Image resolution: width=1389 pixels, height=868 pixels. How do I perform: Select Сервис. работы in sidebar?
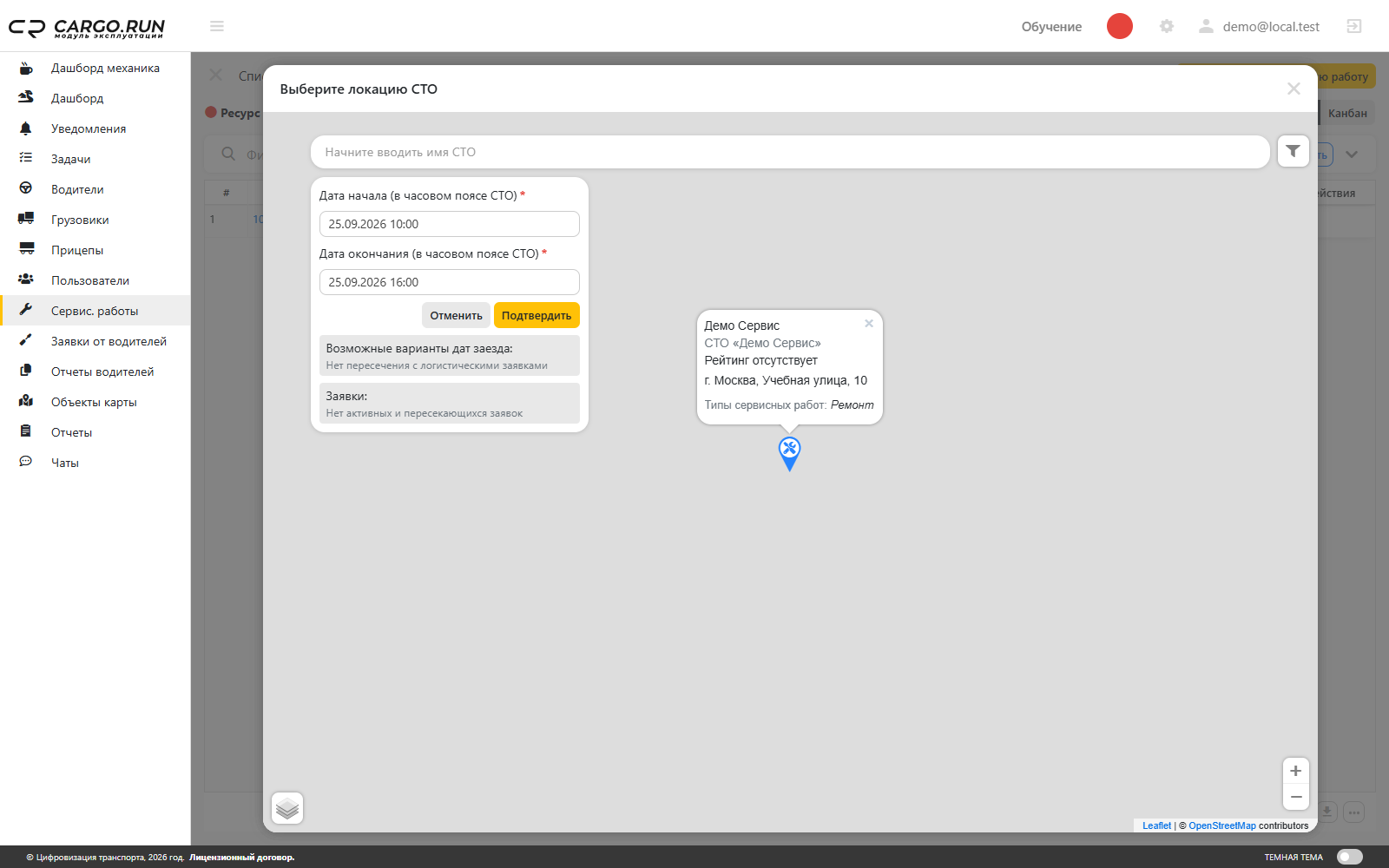click(x=95, y=311)
